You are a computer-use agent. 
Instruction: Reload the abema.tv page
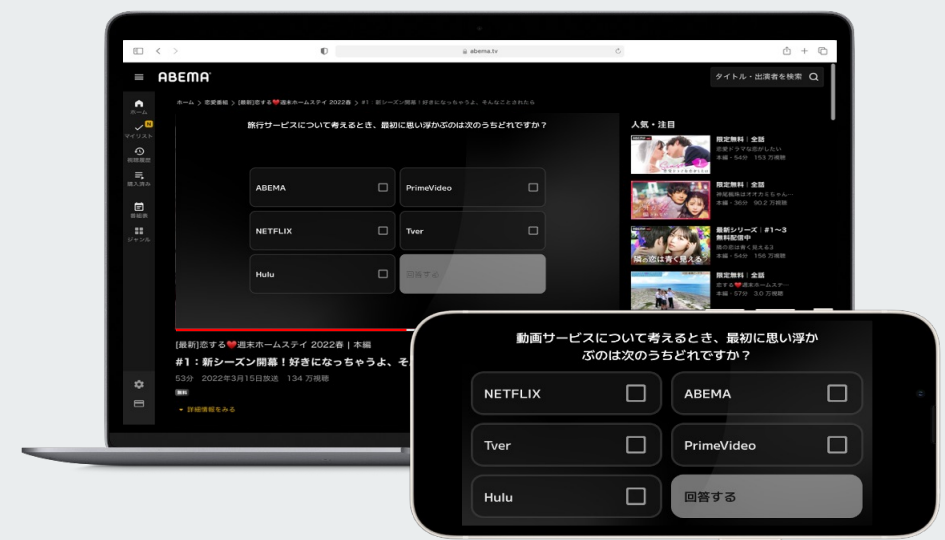pyautogui.click(x=618, y=51)
